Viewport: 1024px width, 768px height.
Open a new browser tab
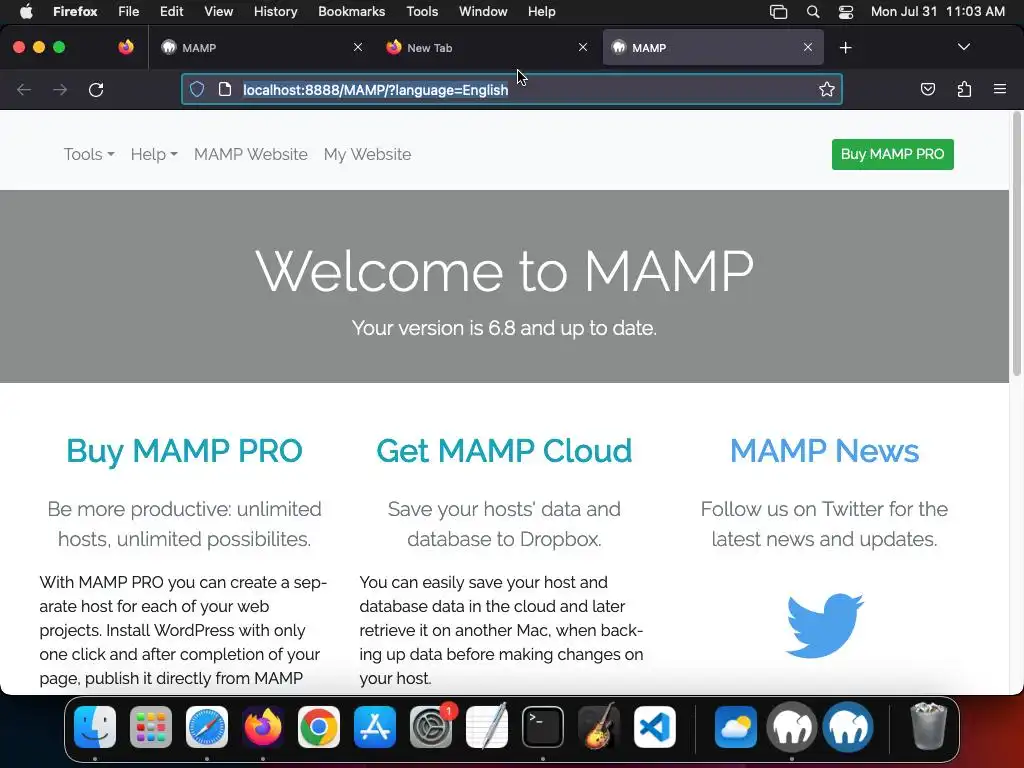coord(846,48)
